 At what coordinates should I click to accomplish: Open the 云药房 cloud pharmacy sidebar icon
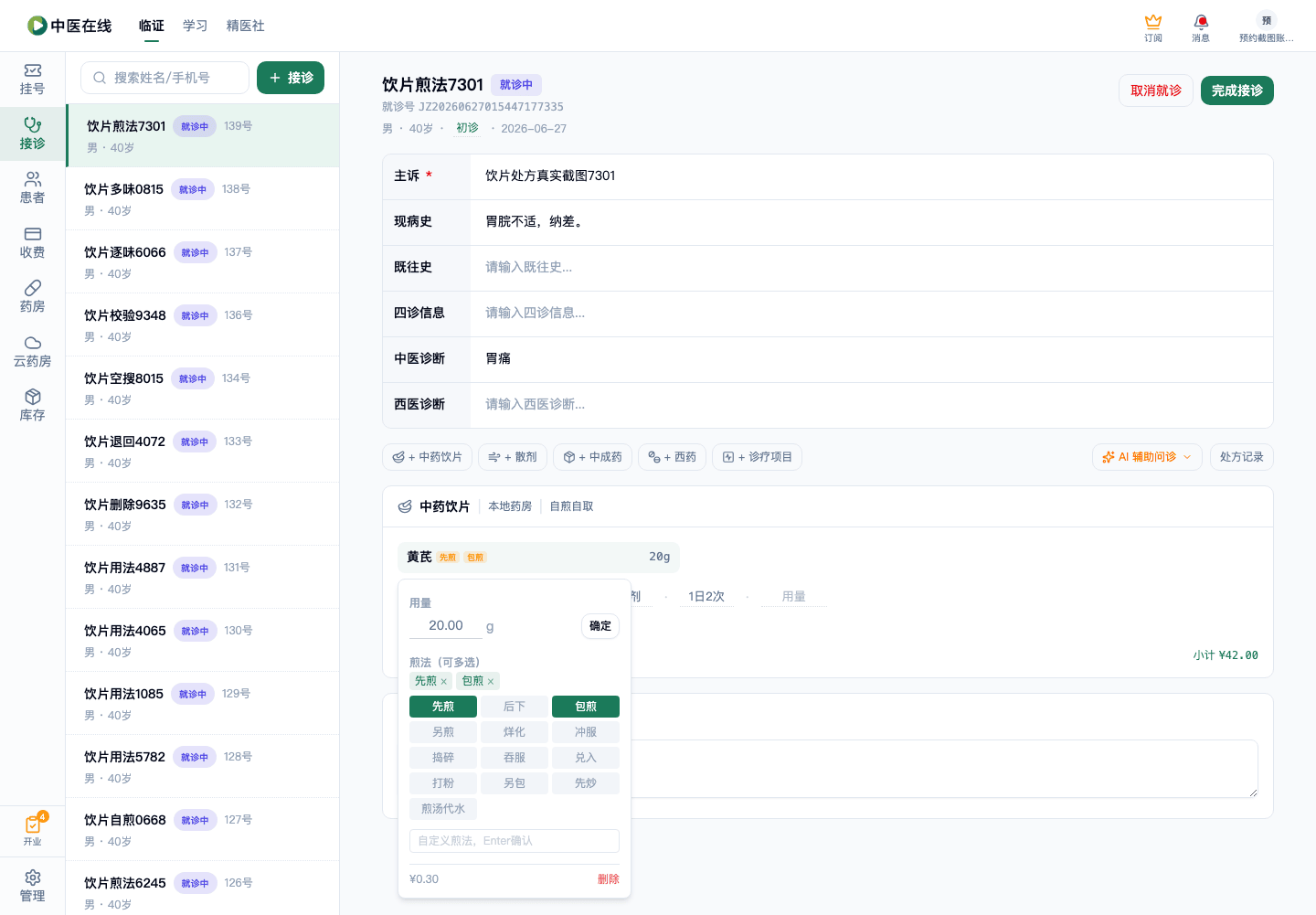[32, 351]
